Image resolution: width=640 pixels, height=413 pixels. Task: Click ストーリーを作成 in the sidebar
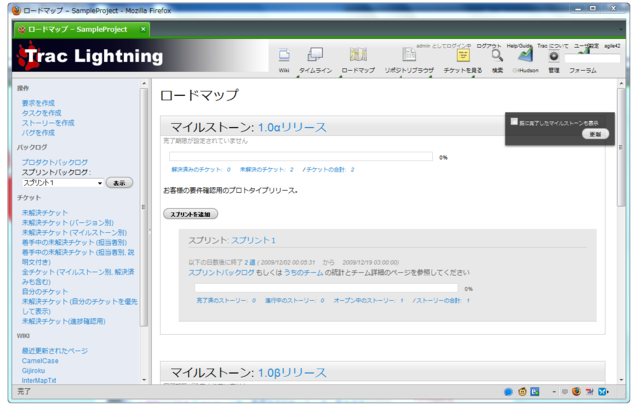pyautogui.click(x=48, y=122)
